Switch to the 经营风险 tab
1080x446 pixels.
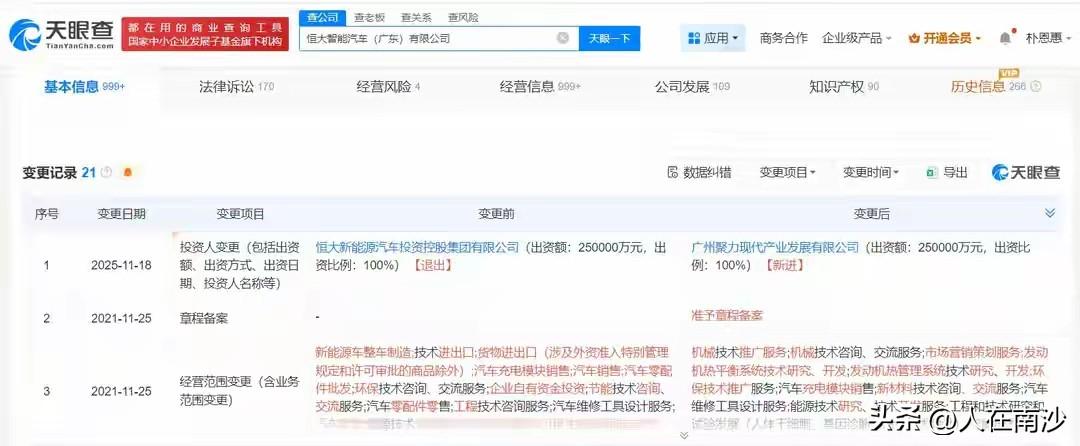click(388, 87)
